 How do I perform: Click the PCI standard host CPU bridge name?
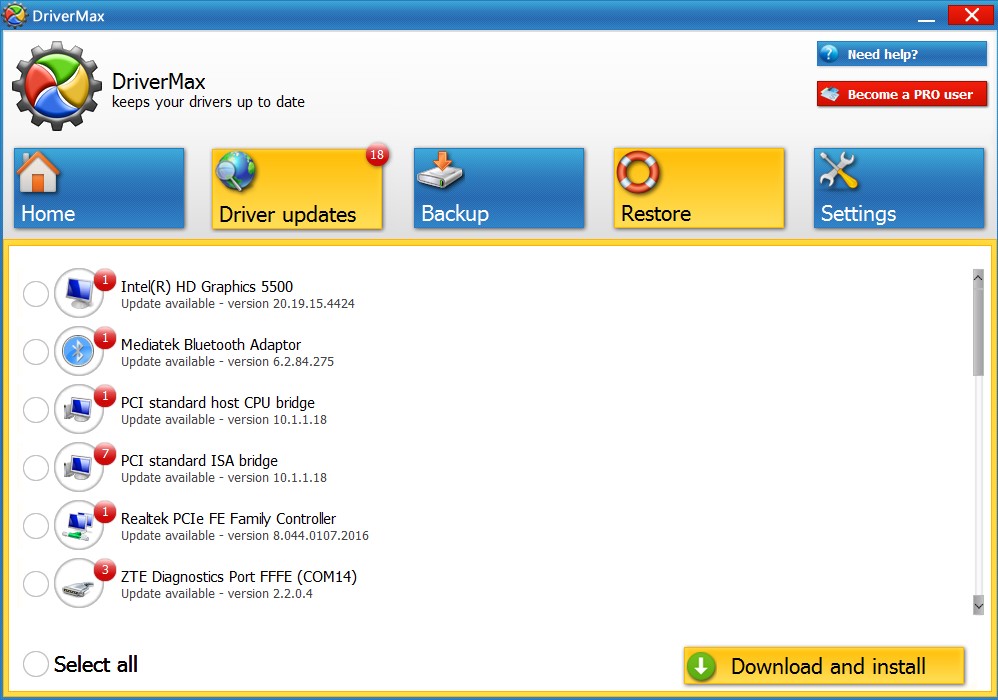218,402
